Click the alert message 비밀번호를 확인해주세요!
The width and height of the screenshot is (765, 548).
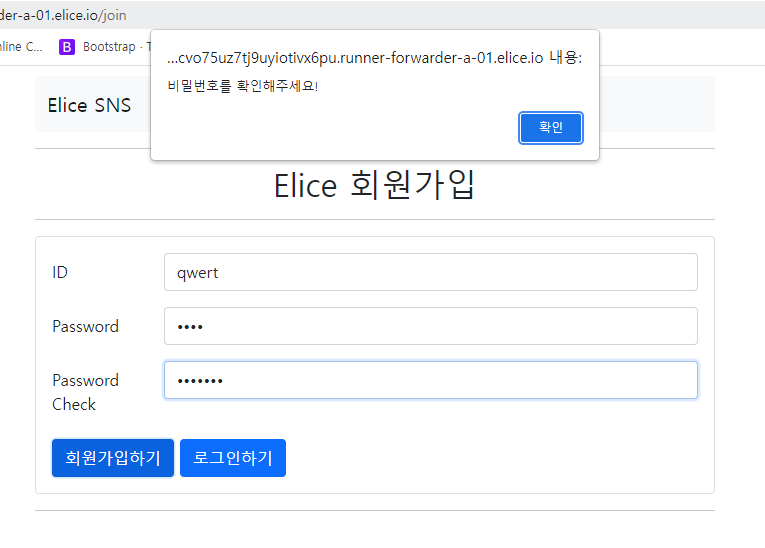tap(242, 86)
